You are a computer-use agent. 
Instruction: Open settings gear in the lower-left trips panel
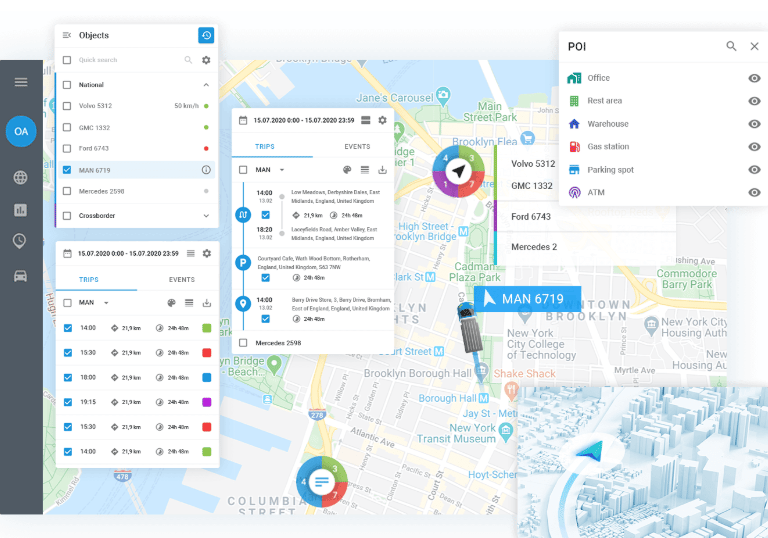pyautogui.click(x=207, y=253)
